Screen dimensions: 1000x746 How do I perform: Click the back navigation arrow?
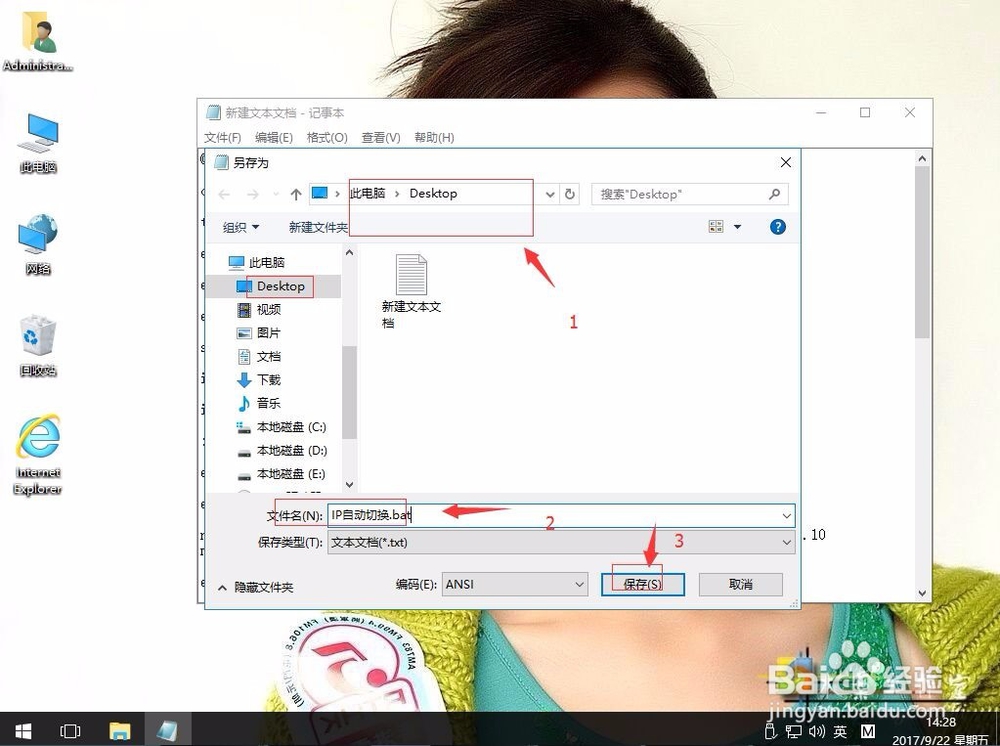pos(222,194)
